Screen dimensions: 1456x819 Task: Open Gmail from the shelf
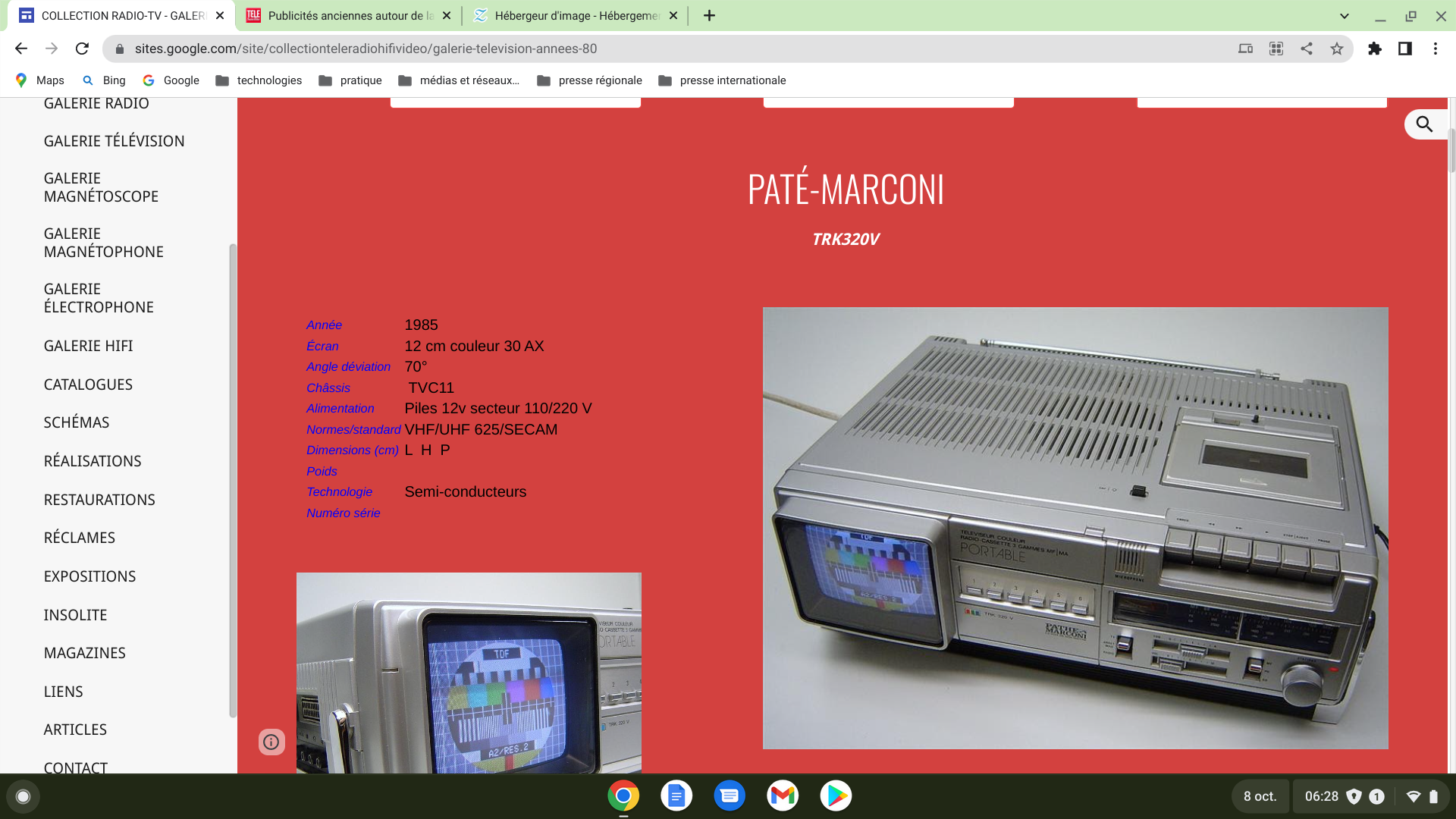tap(783, 795)
